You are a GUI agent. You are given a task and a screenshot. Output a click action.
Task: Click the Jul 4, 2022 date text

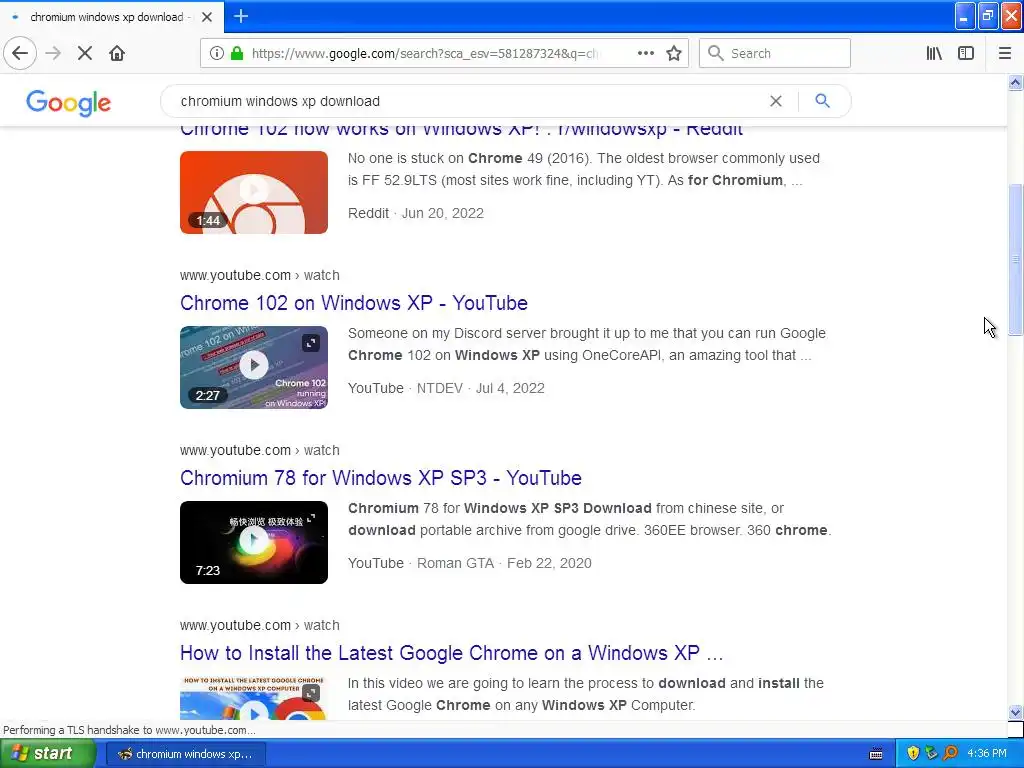click(510, 388)
